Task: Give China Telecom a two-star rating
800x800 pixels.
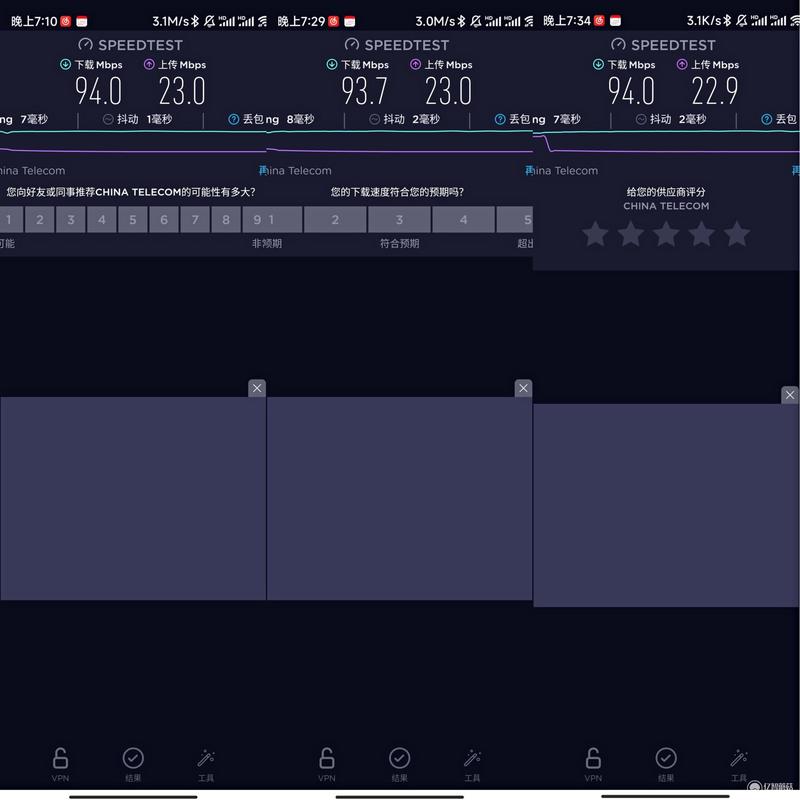Action: (631, 234)
